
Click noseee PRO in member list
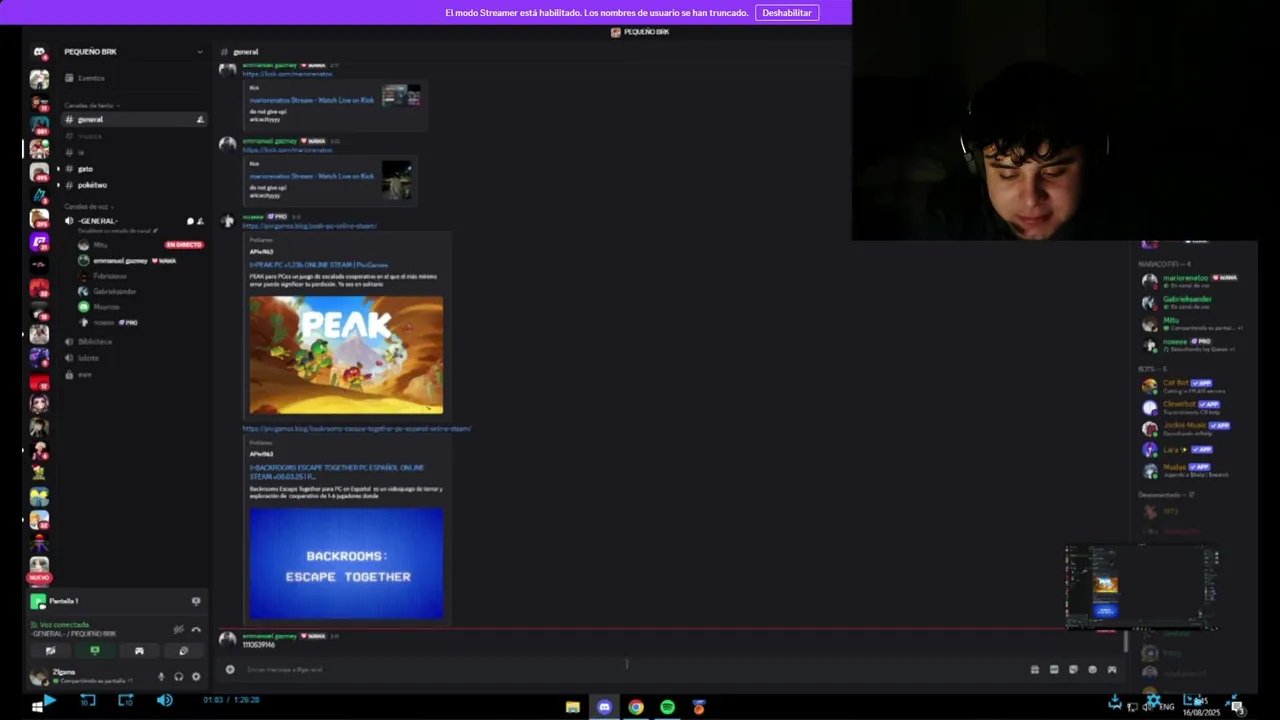click(1190, 345)
